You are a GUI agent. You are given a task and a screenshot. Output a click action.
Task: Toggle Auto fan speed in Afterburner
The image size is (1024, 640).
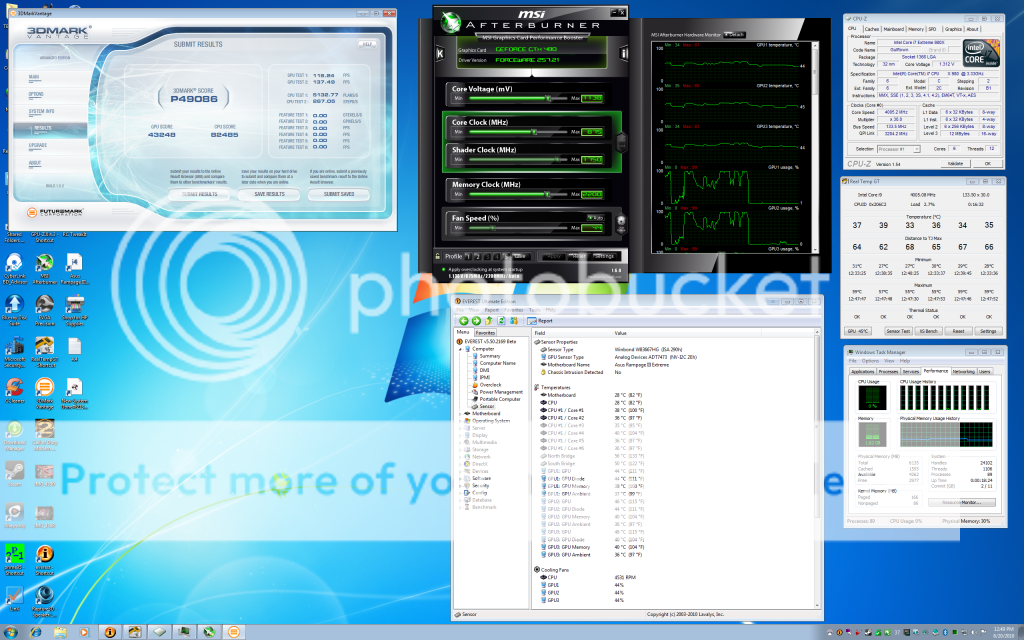pyautogui.click(x=594, y=217)
